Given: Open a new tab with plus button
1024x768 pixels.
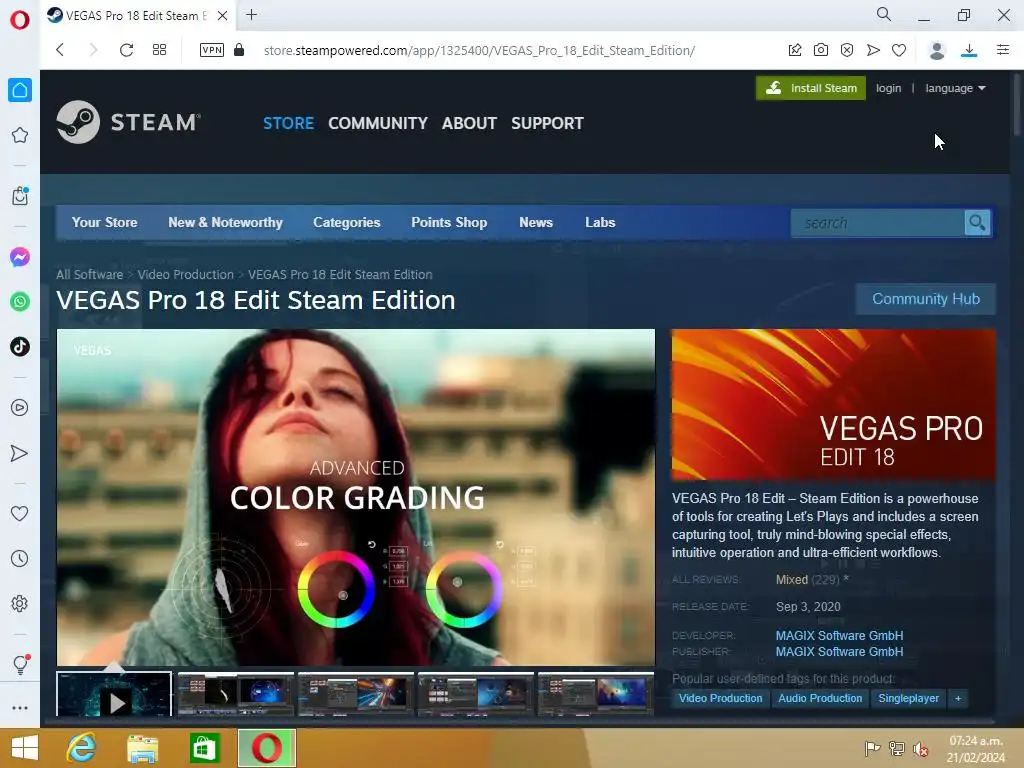Looking at the screenshot, I should coord(251,14).
